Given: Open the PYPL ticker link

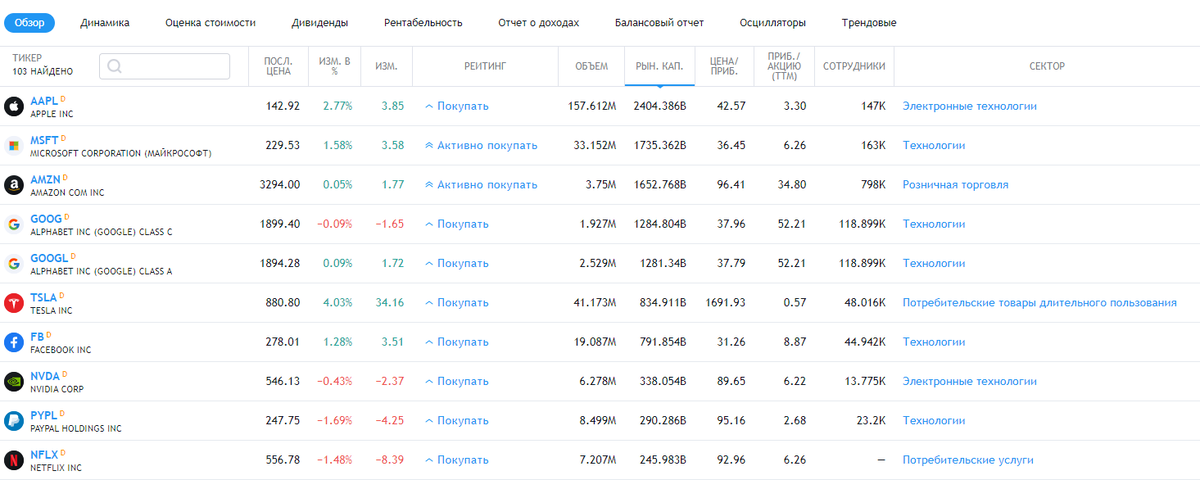Looking at the screenshot, I should point(44,416).
